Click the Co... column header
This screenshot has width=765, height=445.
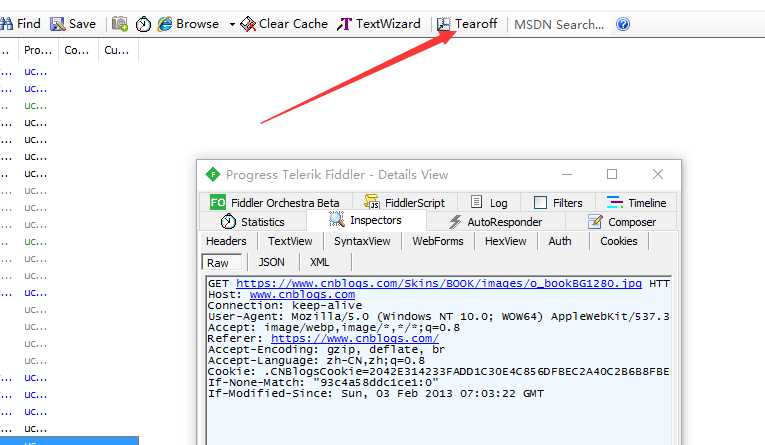point(77,50)
